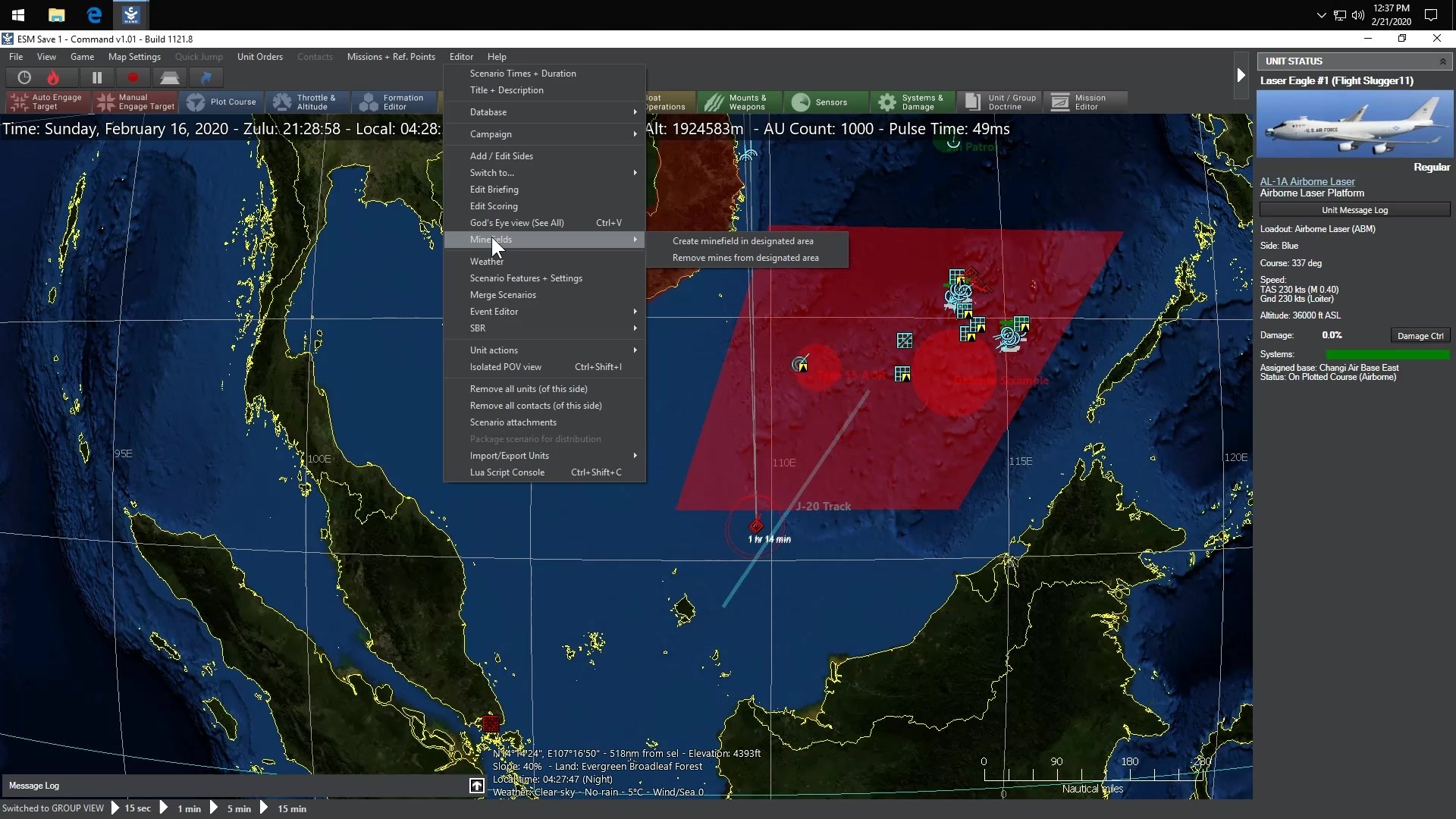Click the red record button
Screen dimensions: 1456x819
133,77
